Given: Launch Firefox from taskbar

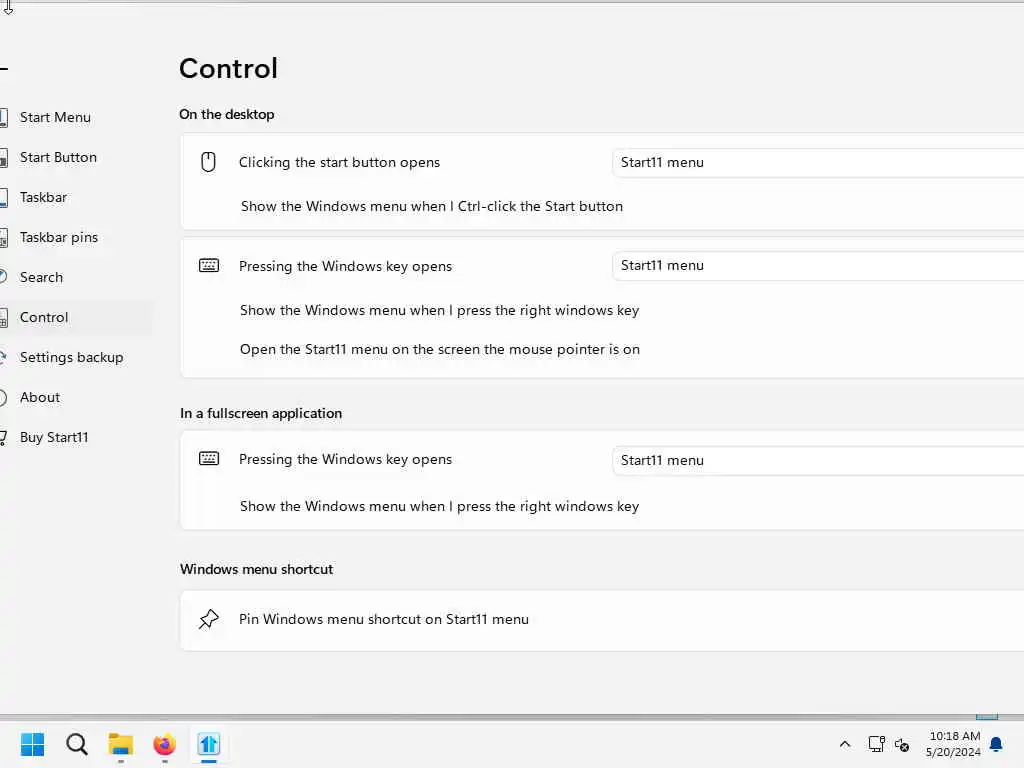Looking at the screenshot, I should [165, 744].
